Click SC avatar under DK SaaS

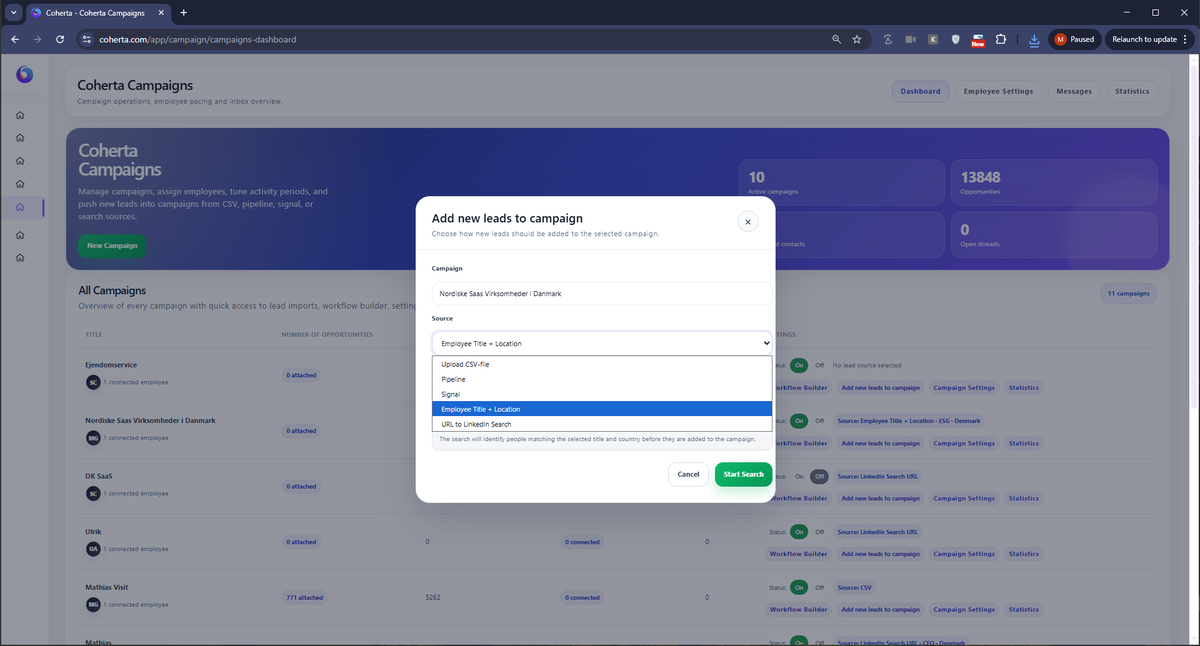[93, 493]
